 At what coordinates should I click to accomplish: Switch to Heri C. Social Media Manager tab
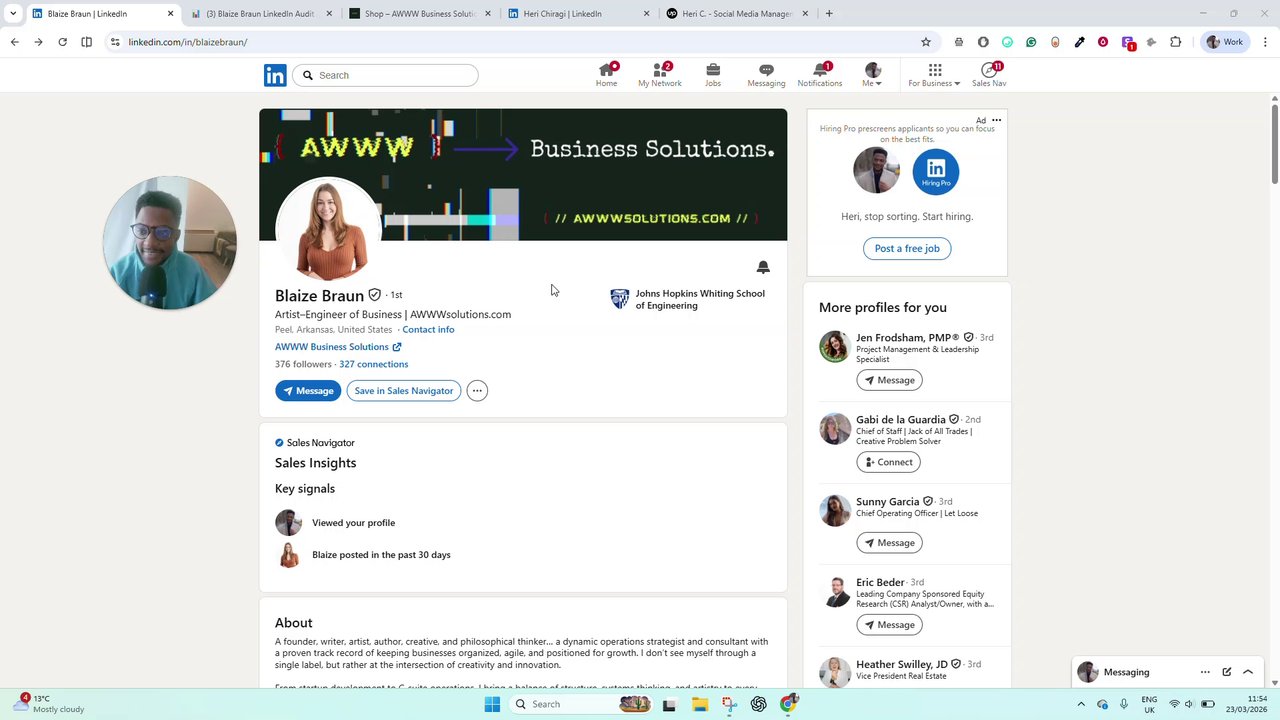pos(736,14)
